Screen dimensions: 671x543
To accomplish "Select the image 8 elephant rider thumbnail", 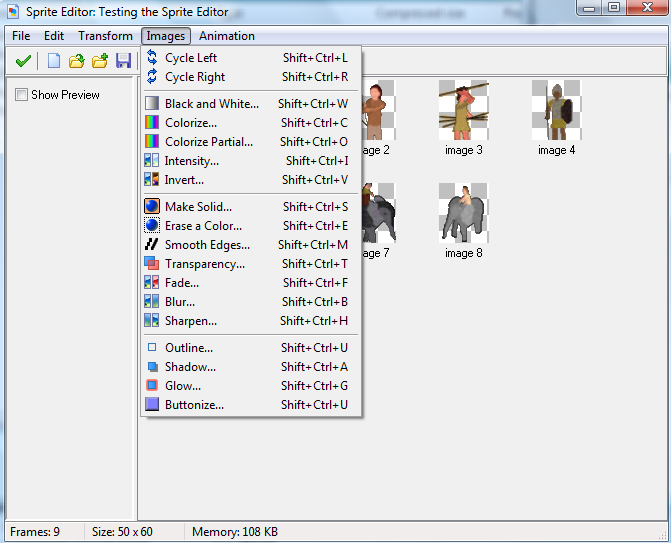I will (x=463, y=213).
